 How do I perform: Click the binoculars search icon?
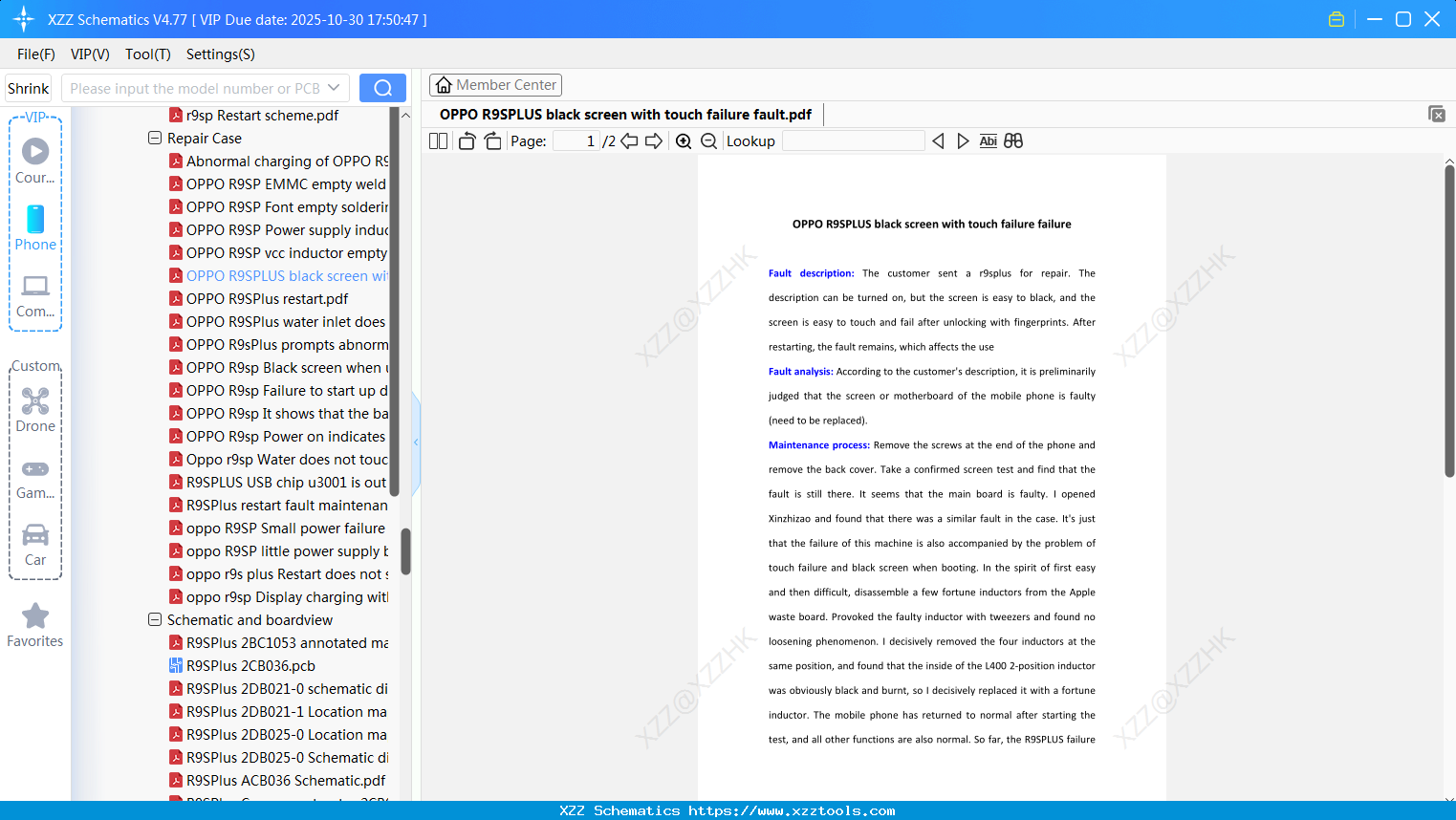pyautogui.click(x=1013, y=141)
